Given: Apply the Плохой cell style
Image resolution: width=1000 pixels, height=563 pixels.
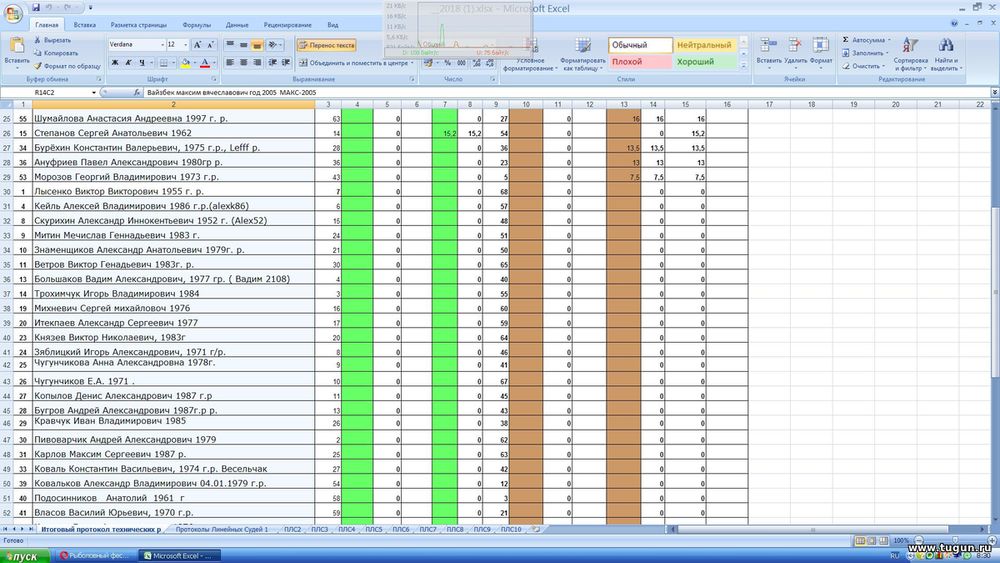Looking at the screenshot, I should tap(640, 62).
